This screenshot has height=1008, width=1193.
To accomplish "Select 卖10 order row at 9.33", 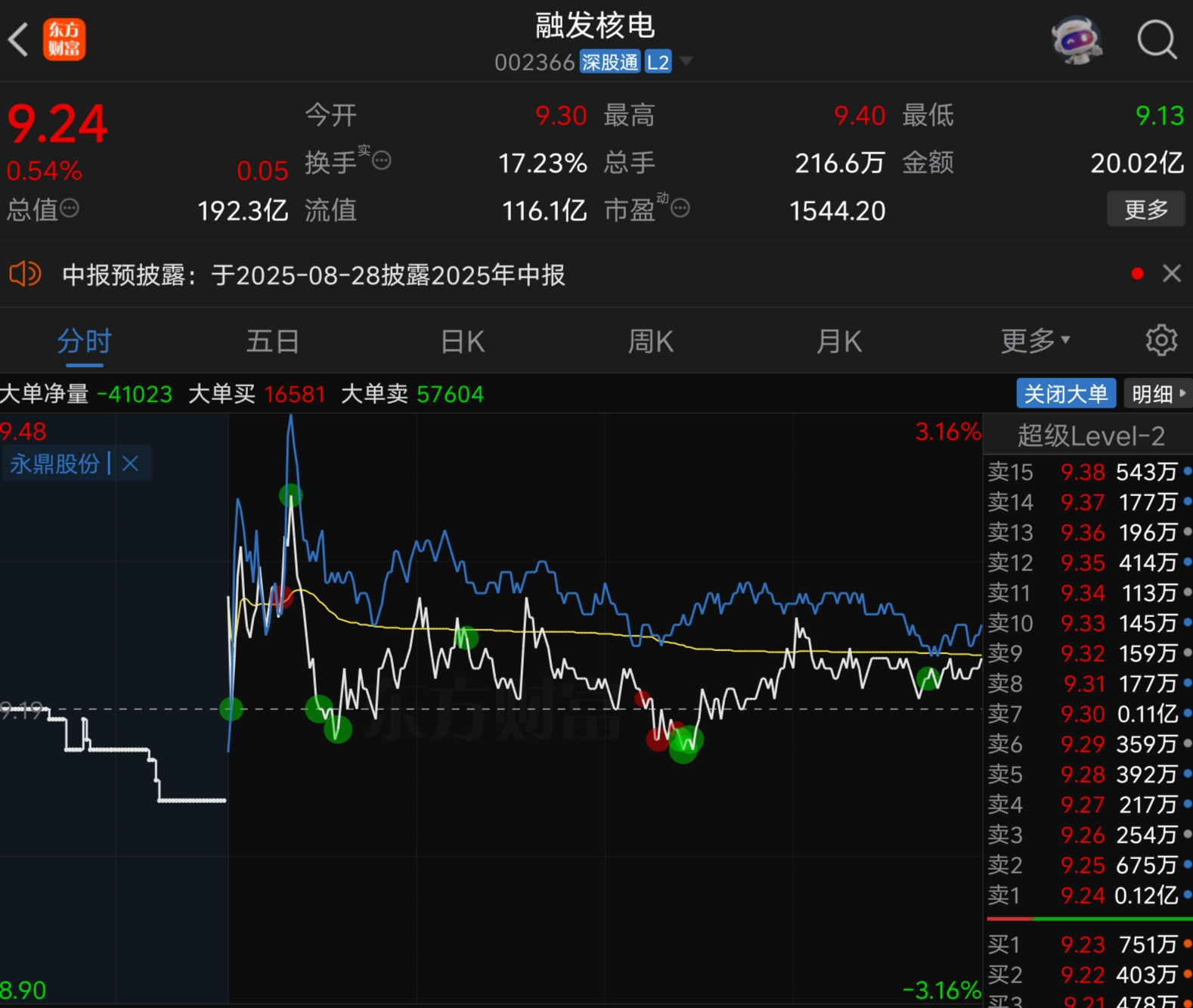I will pos(1089,623).
